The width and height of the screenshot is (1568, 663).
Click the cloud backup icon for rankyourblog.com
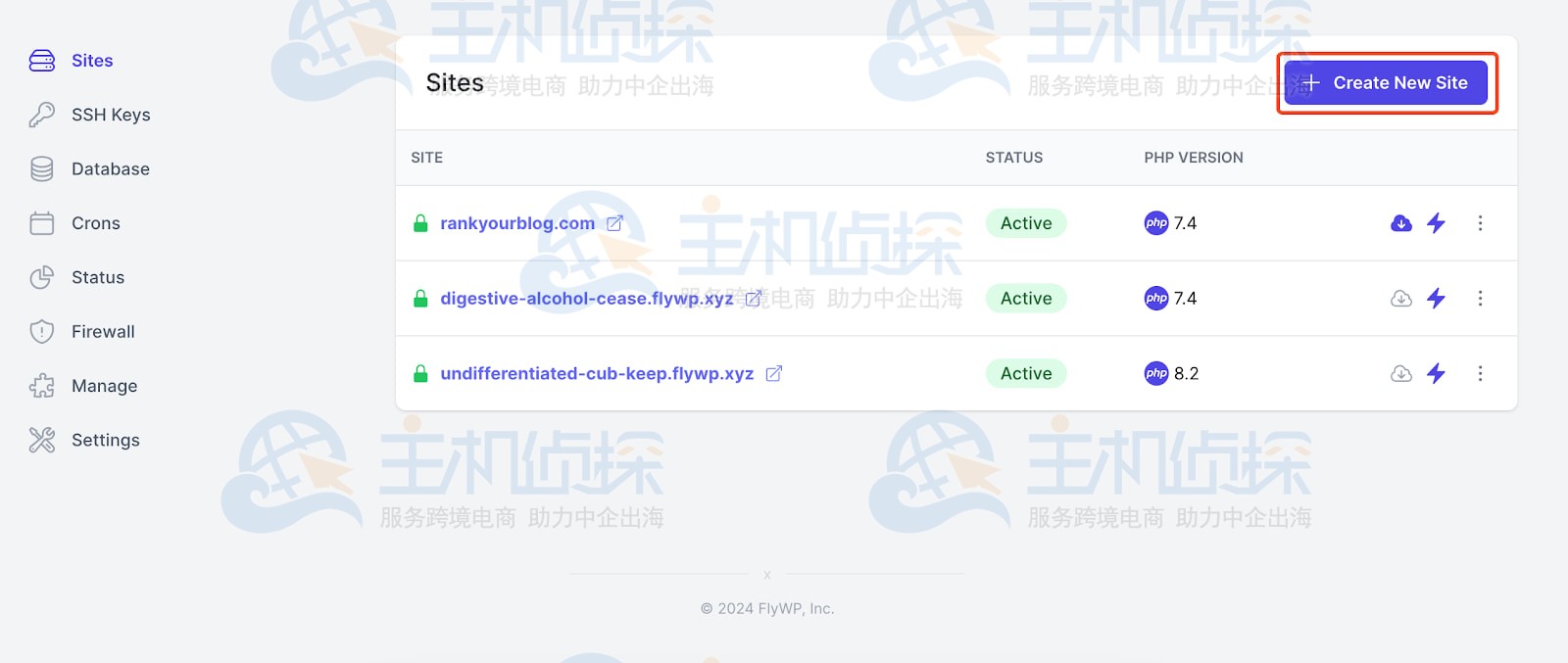pos(1401,223)
